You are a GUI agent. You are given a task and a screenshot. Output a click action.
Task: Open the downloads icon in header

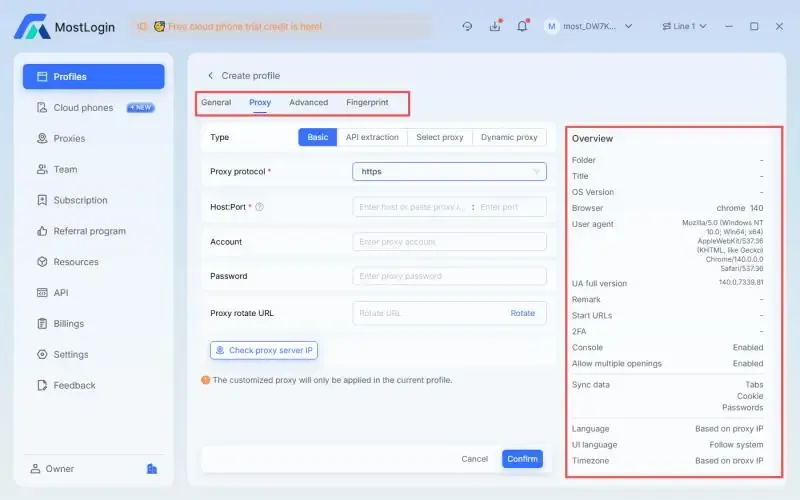point(495,26)
